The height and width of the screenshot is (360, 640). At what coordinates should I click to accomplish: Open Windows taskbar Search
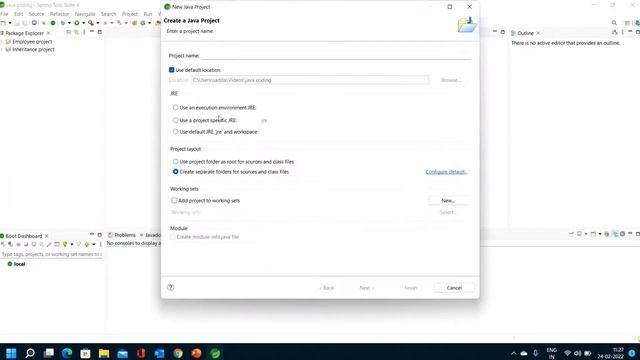(x=30, y=353)
